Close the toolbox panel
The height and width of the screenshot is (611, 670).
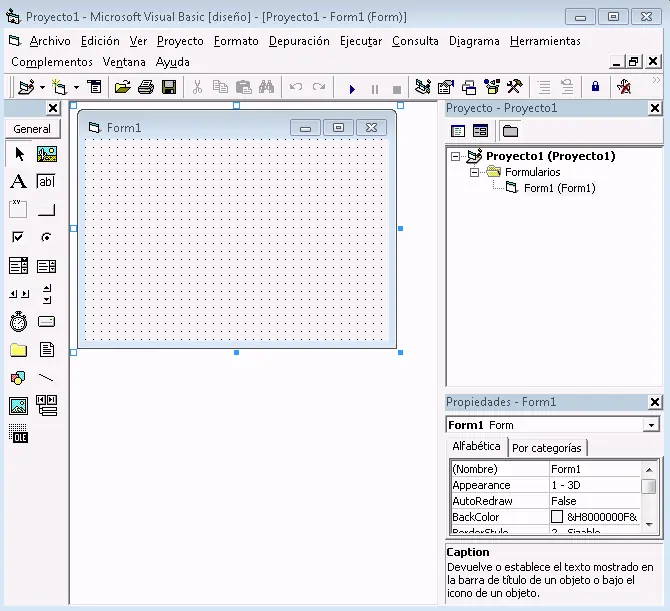click(x=53, y=109)
